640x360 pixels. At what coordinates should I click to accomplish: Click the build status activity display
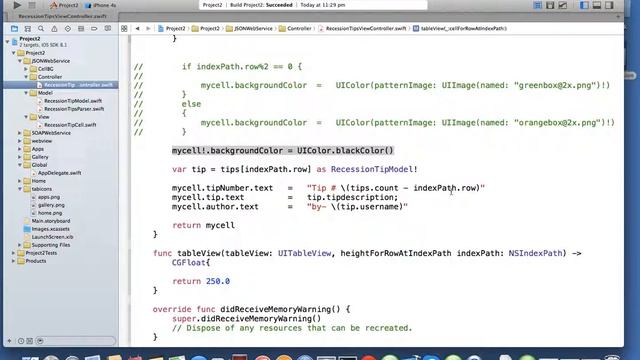[313, 5]
